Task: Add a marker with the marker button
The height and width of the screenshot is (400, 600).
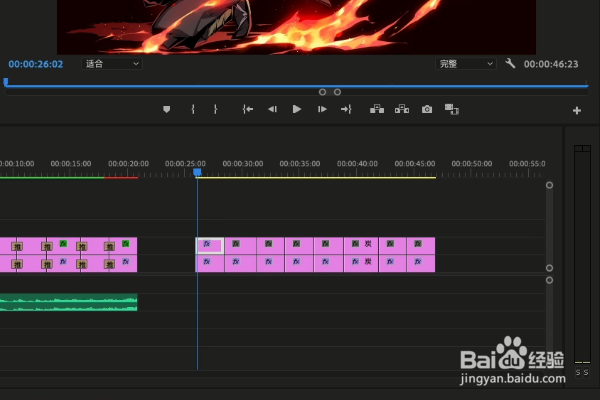Action: (x=166, y=109)
